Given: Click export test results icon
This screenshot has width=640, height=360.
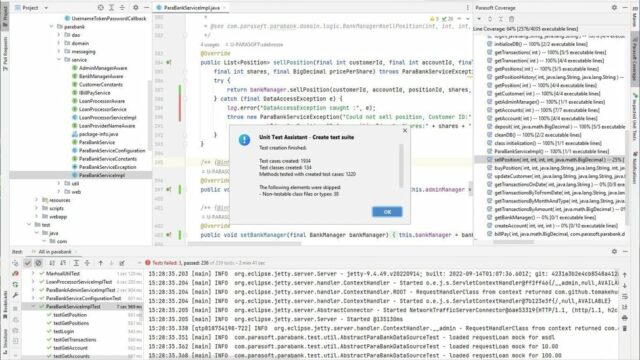Looking at the screenshot, I should 122,263.
